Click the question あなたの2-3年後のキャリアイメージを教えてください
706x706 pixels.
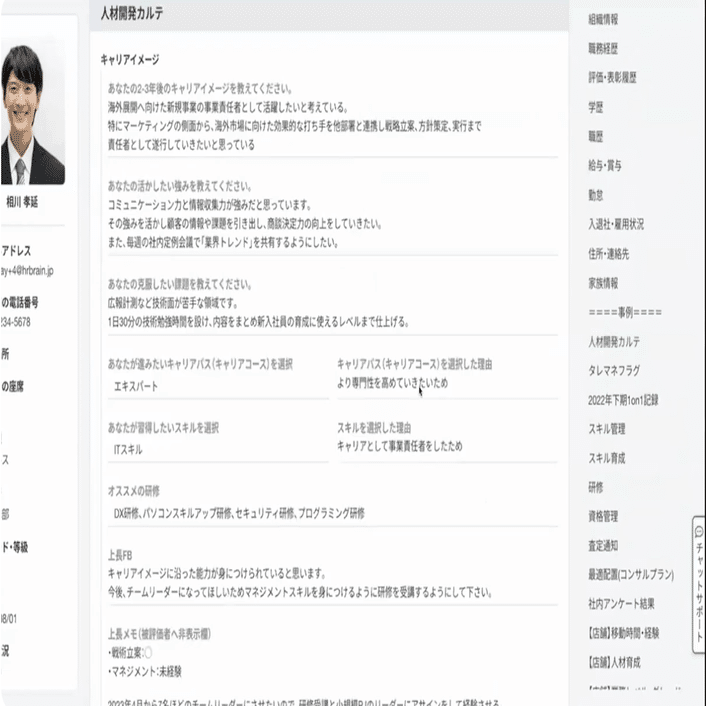pos(200,88)
